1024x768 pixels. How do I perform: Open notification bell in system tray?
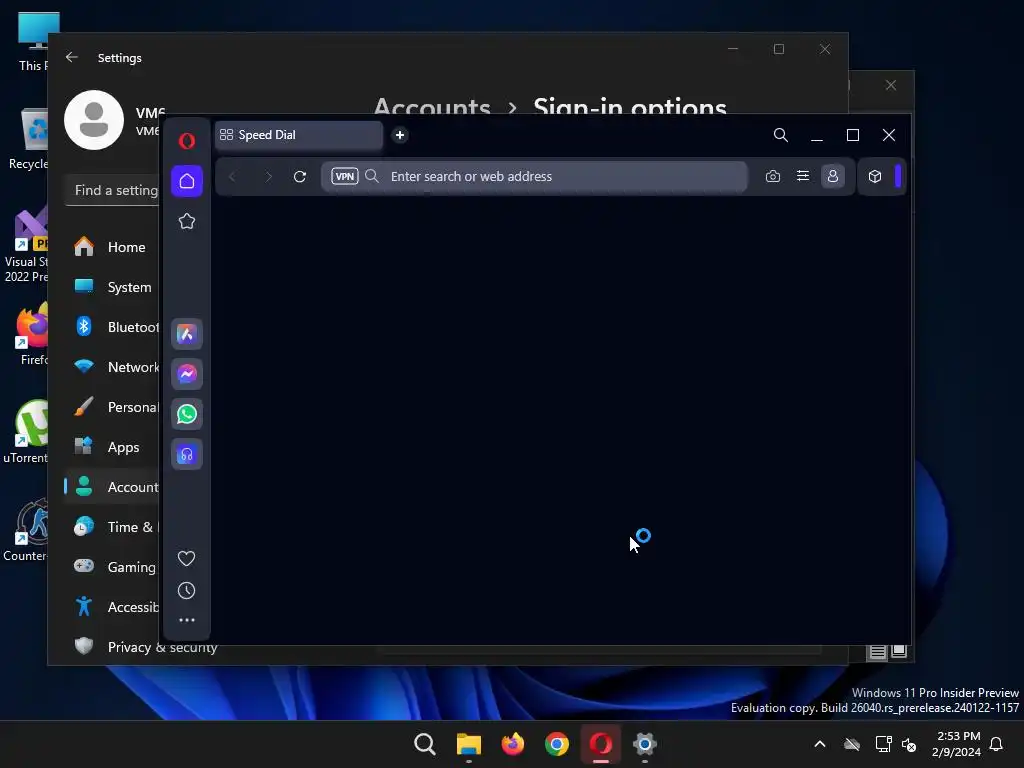click(x=997, y=744)
